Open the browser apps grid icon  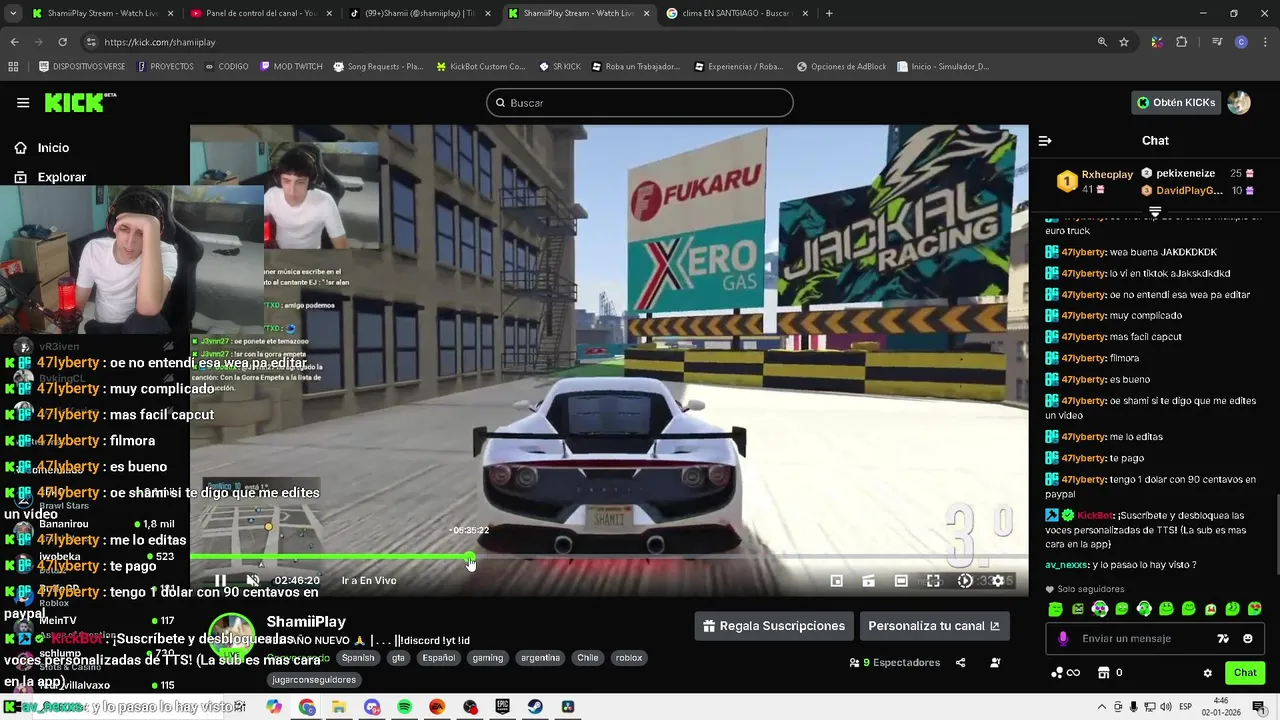13,67
